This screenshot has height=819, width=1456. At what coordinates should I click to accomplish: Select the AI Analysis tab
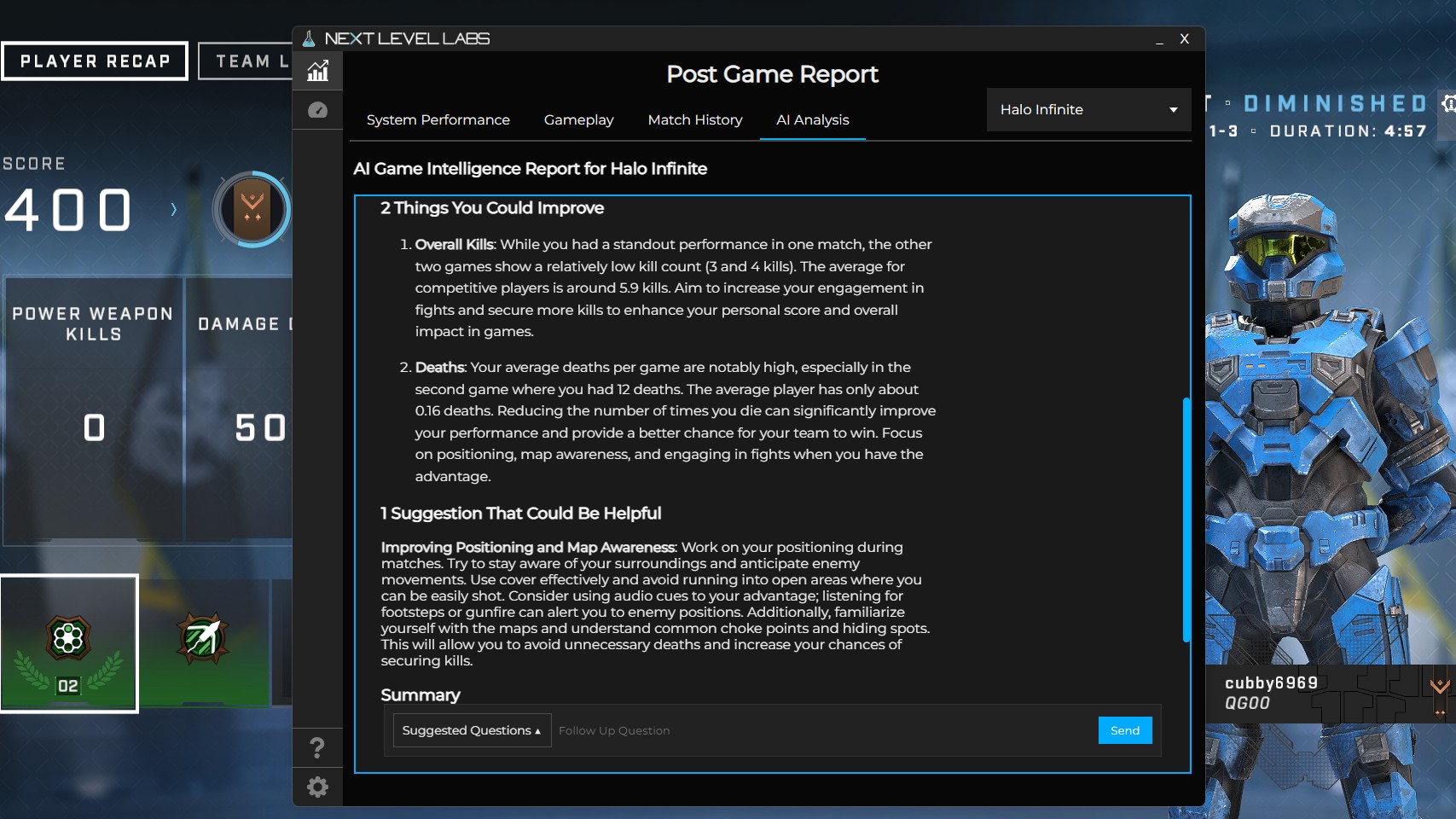tap(812, 119)
